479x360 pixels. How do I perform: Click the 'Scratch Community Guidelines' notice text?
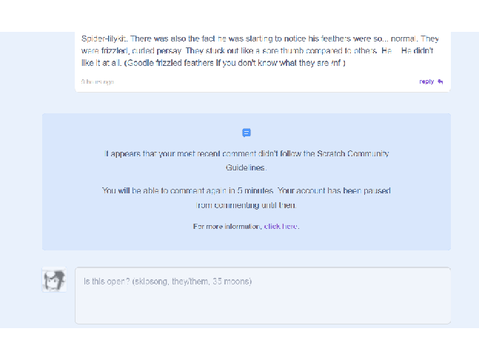tap(246, 160)
